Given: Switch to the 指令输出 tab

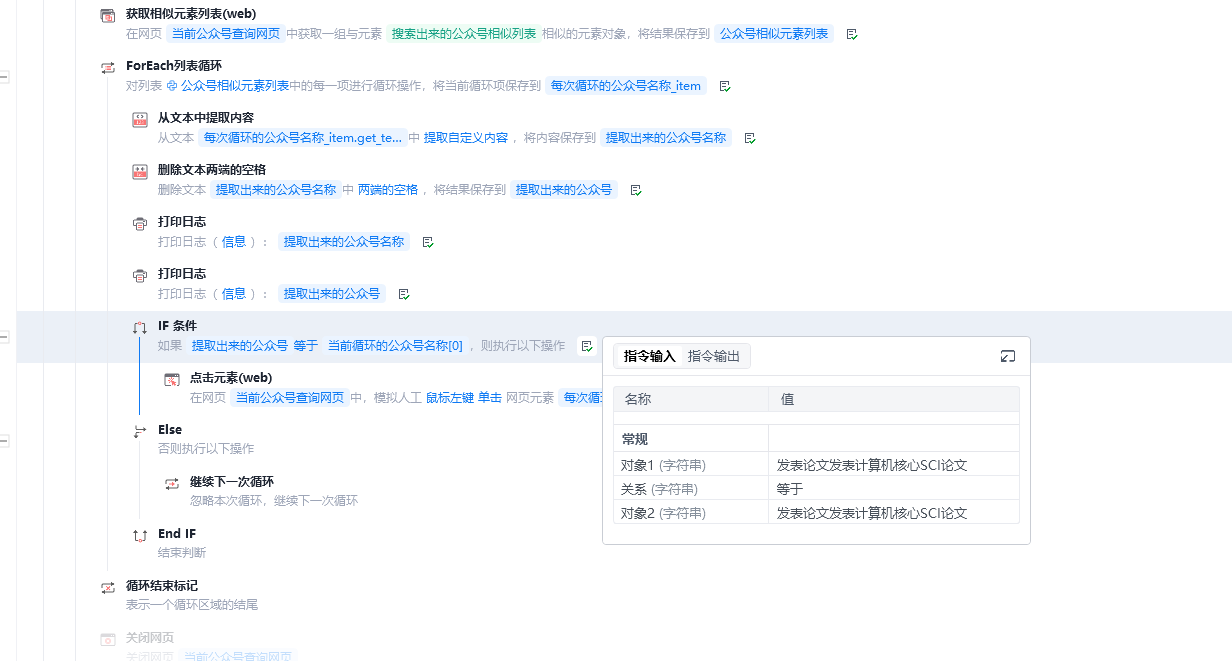Looking at the screenshot, I should pos(714,356).
